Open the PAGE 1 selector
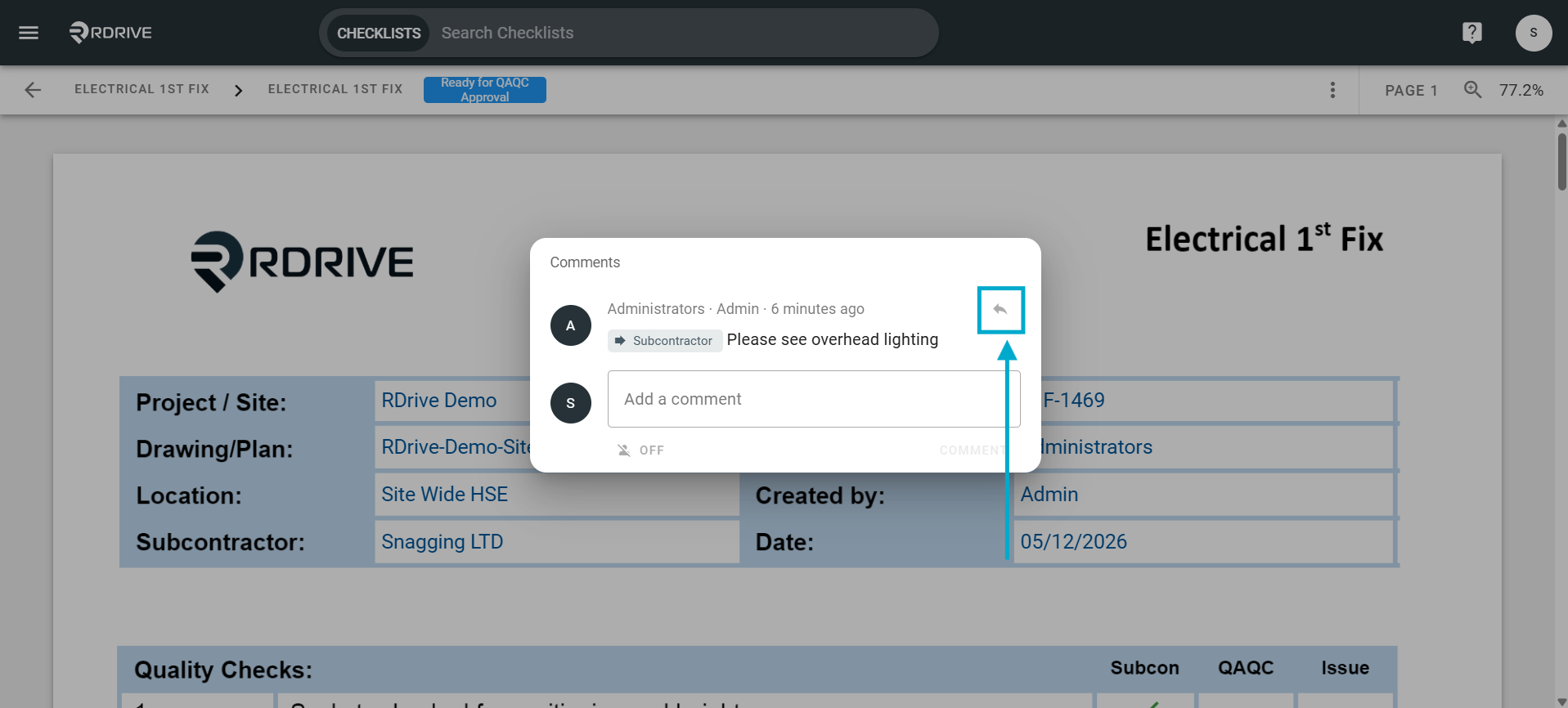Image resolution: width=1568 pixels, height=708 pixels. click(x=1411, y=91)
